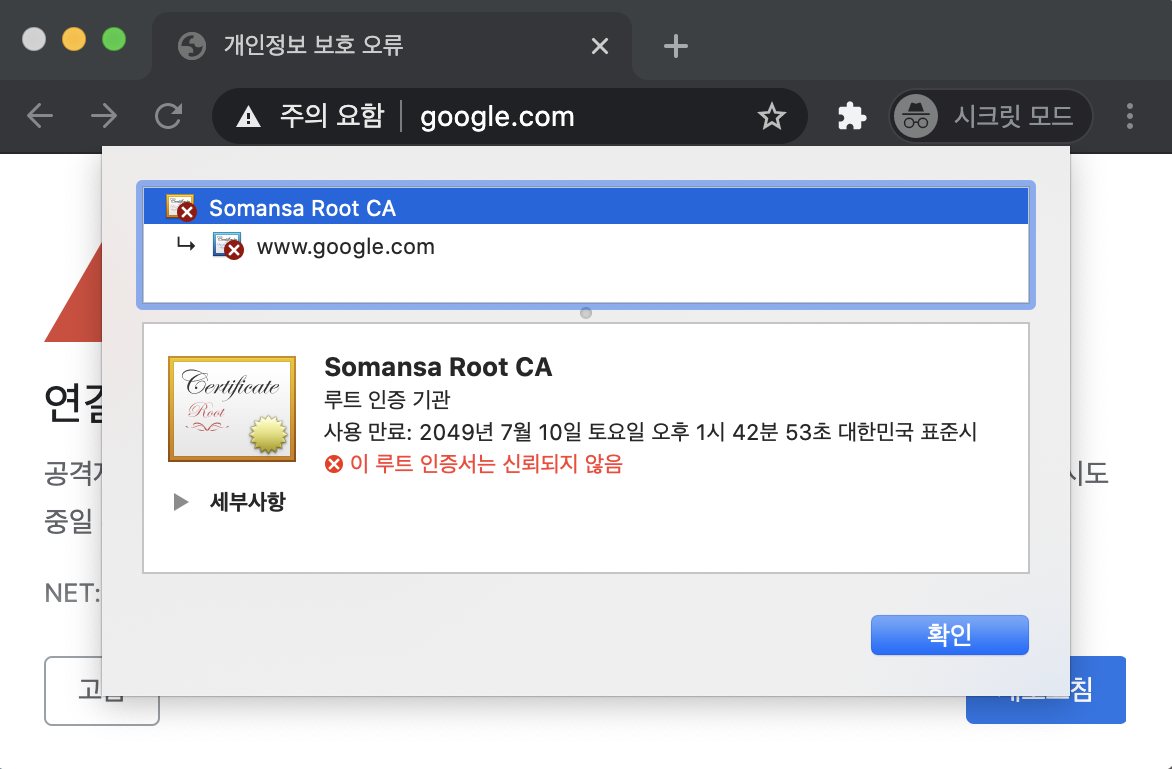Click the bold Somansa Root CA heading

[x=438, y=367]
